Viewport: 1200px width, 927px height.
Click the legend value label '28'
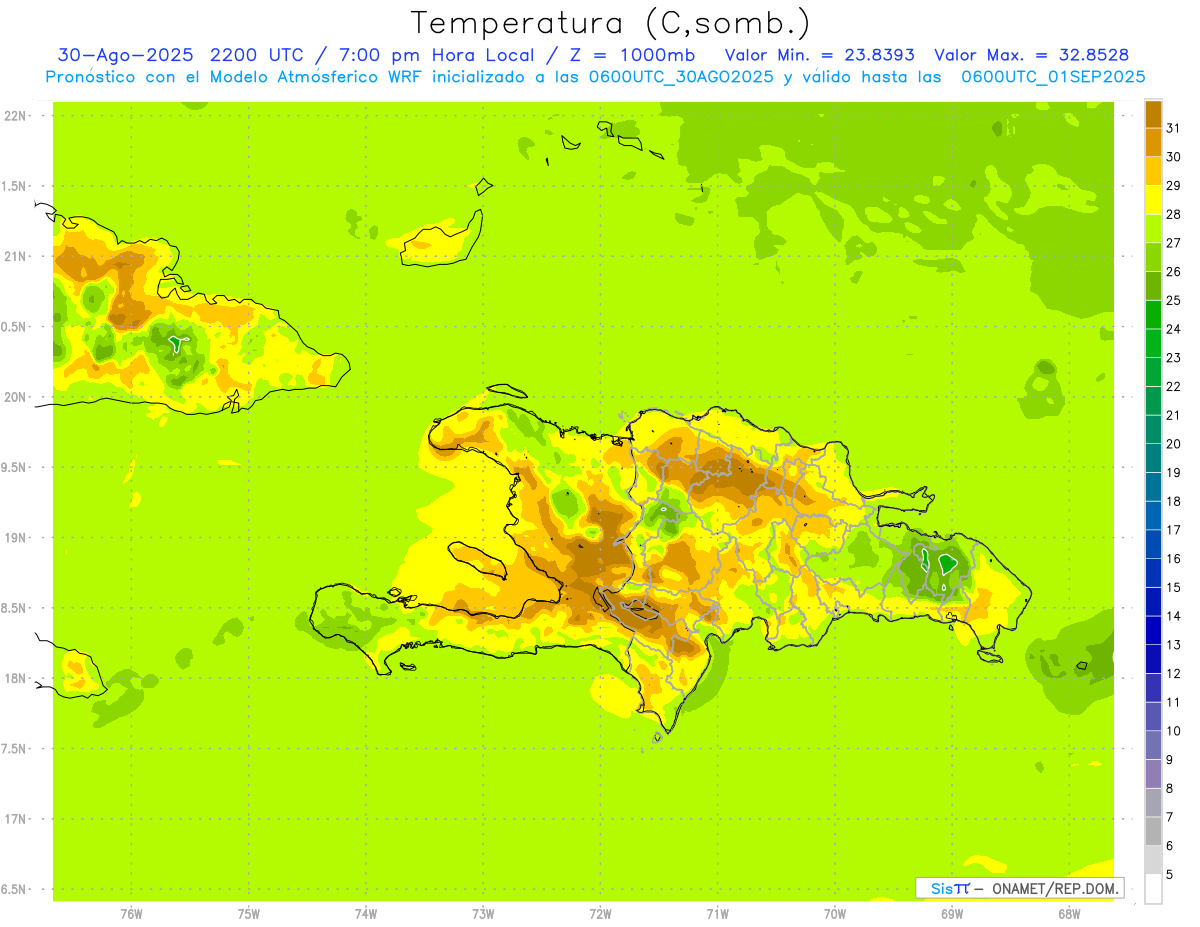(1174, 214)
